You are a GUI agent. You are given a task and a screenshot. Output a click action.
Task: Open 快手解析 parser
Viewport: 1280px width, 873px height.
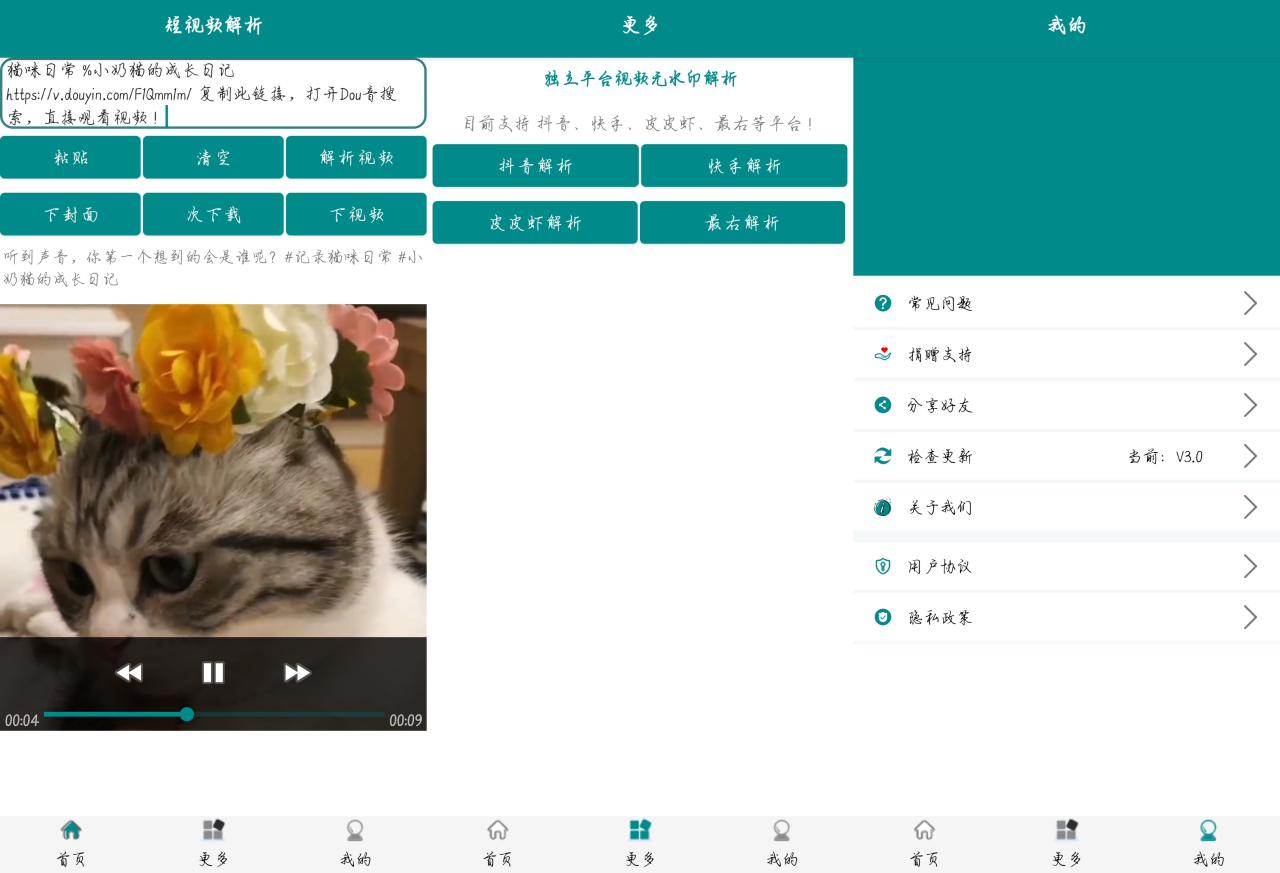[x=744, y=166]
